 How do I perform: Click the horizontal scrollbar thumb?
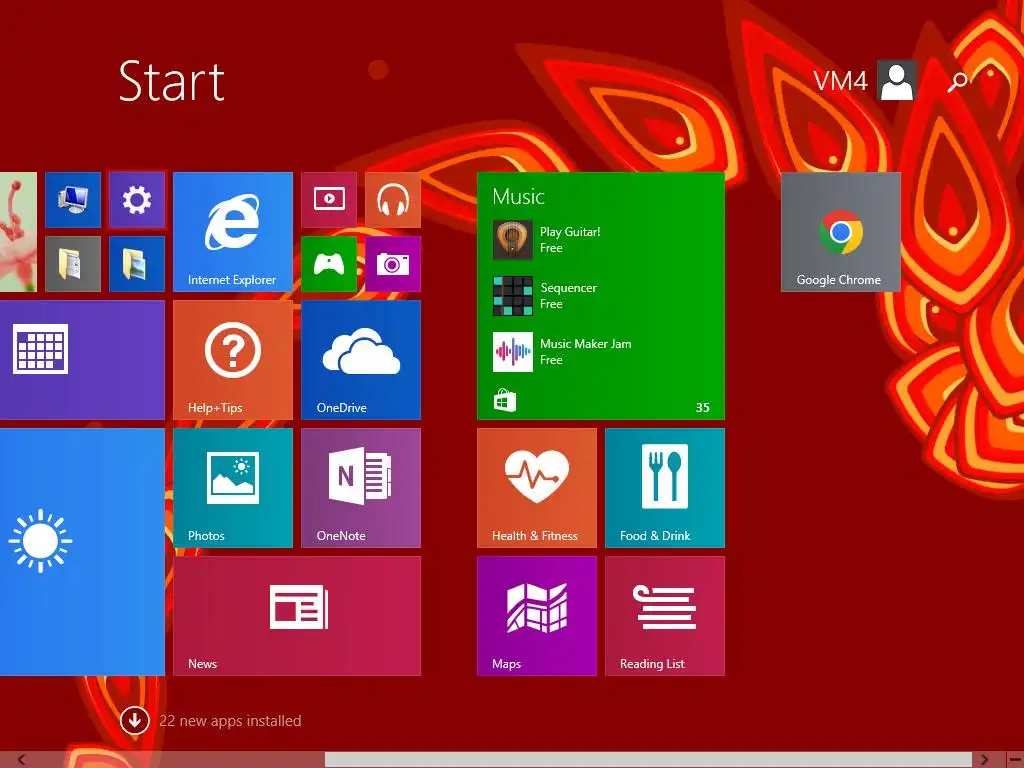click(648, 760)
